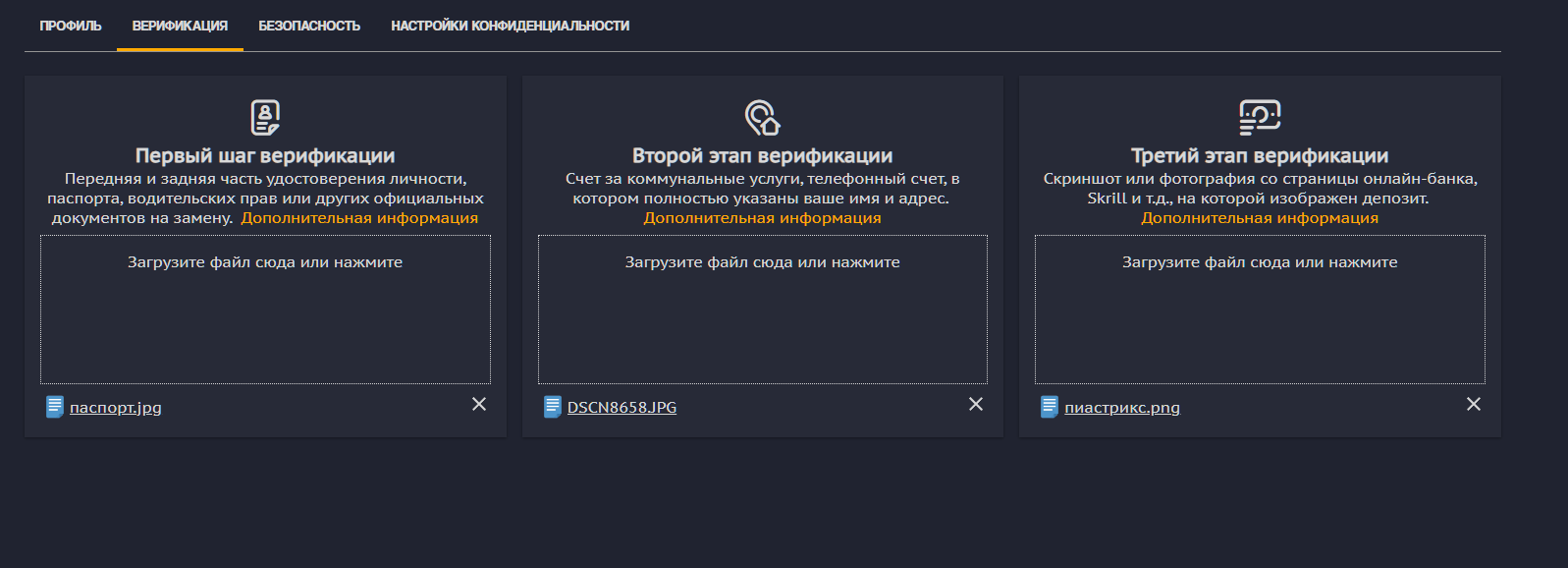Image resolution: width=1568 pixels, height=568 pixels.
Task: Remove the uploaded паспорт.jpg file
Action: click(x=479, y=404)
